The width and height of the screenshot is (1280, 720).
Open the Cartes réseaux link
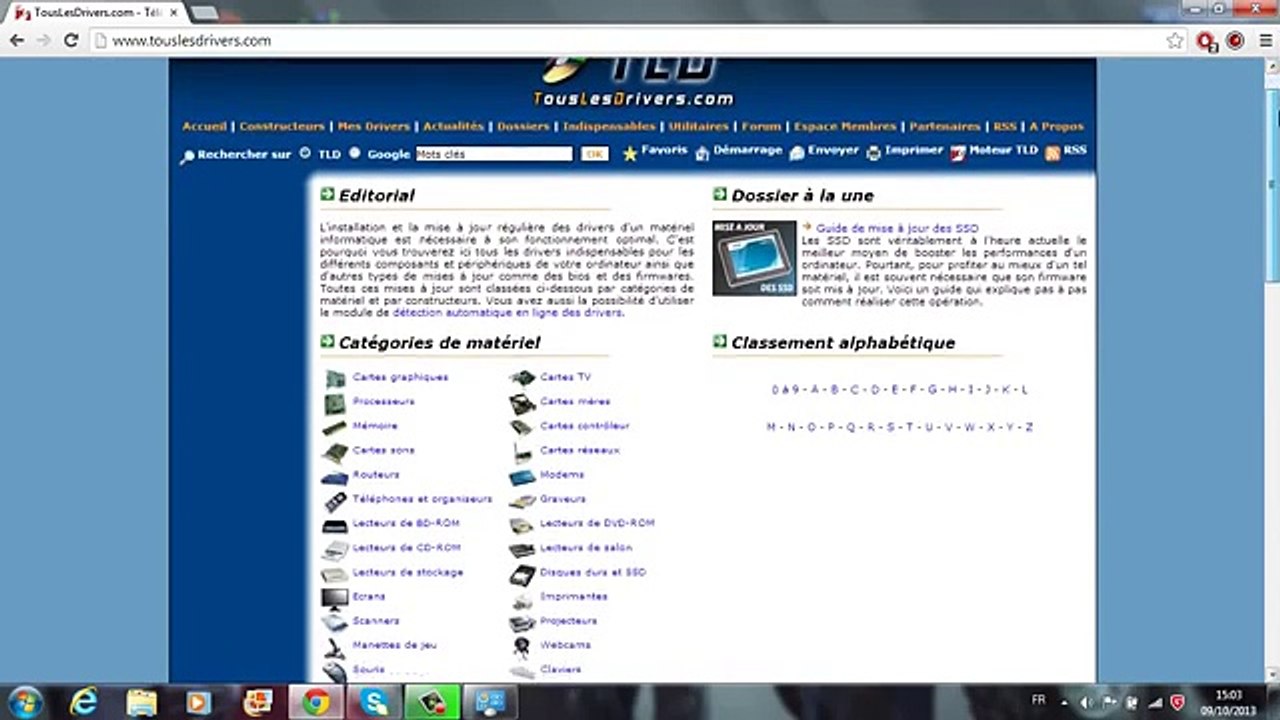point(580,451)
